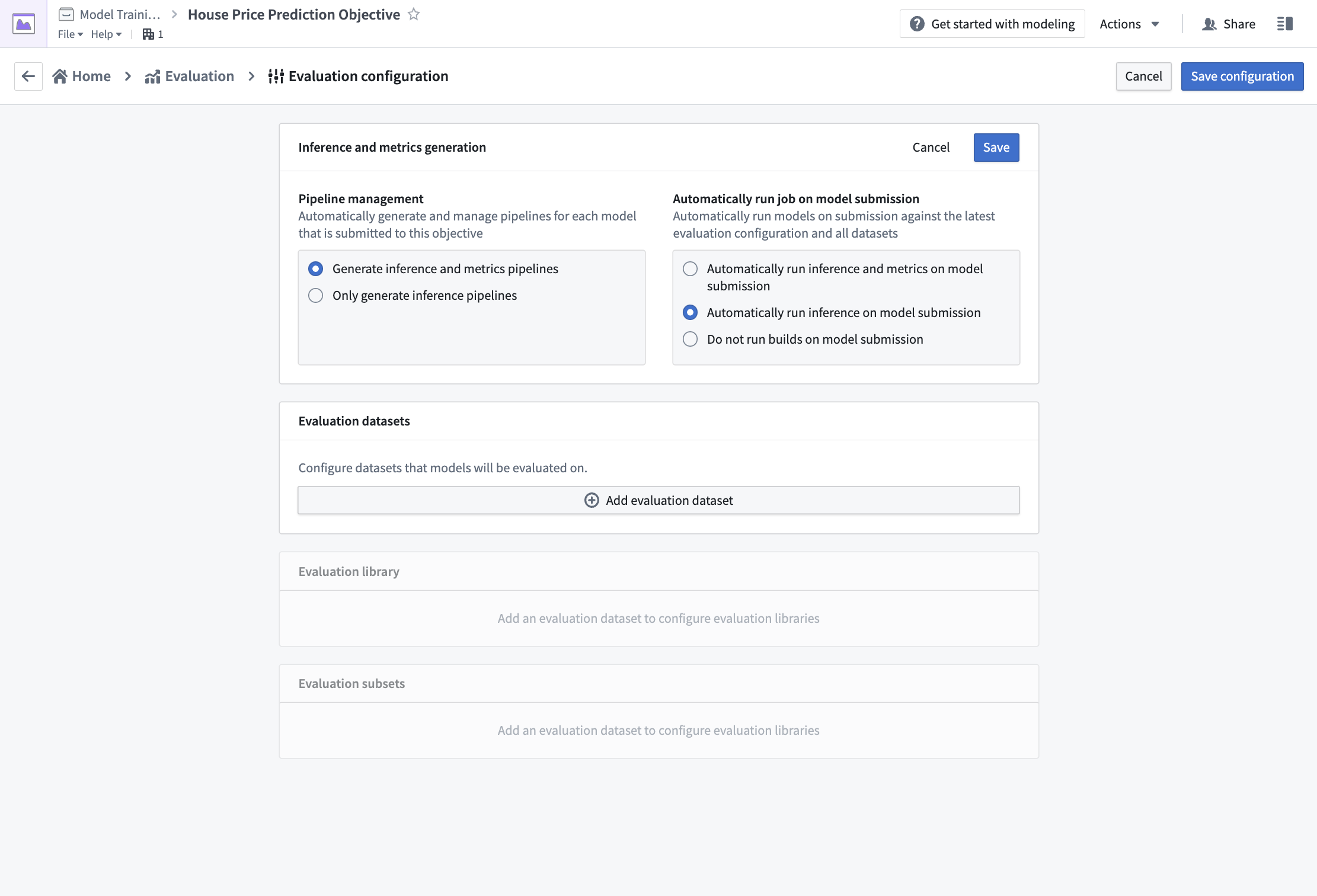The height and width of the screenshot is (896, 1317).
Task: Go to the Home breadcrumb
Action: click(x=82, y=76)
